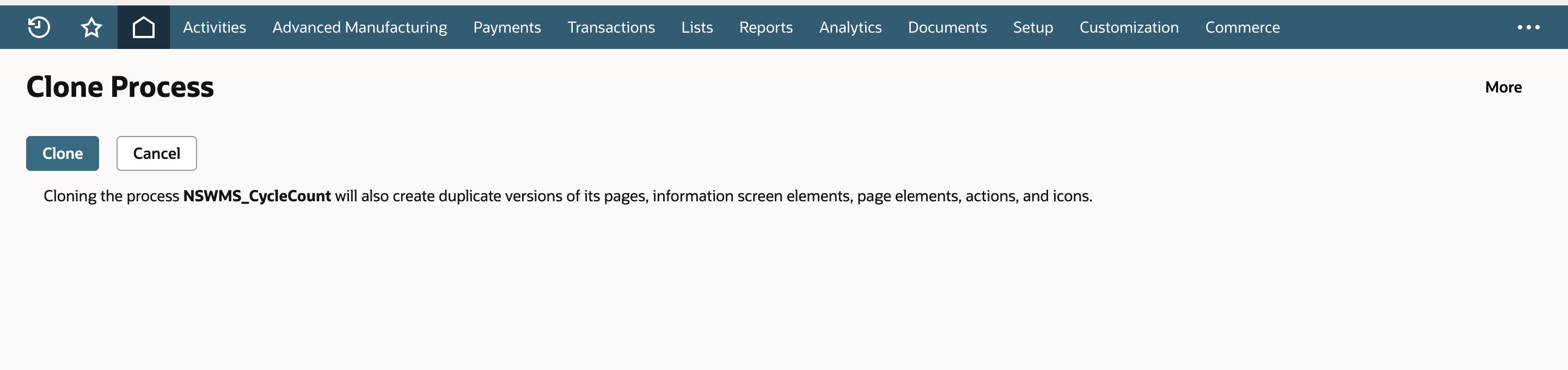This screenshot has height=370, width=1568.
Task: Open the Transactions menu
Action: click(611, 27)
